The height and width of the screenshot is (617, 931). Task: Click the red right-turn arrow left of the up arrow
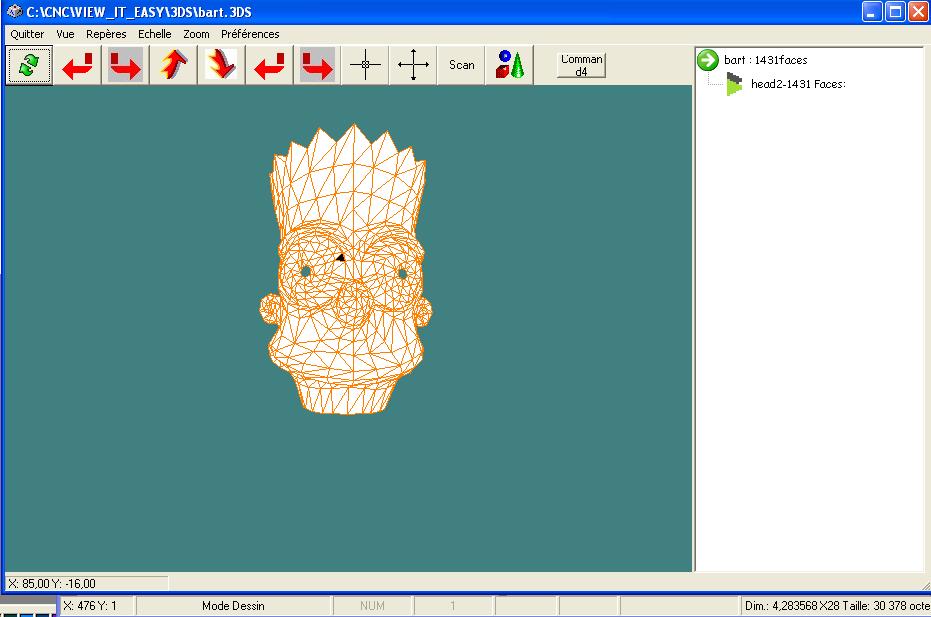click(x=125, y=65)
